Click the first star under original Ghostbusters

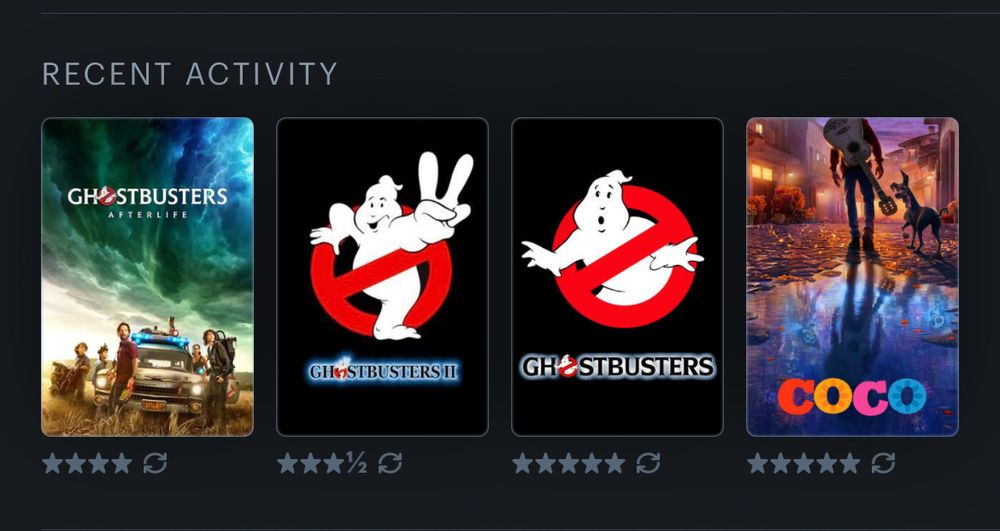point(523,463)
